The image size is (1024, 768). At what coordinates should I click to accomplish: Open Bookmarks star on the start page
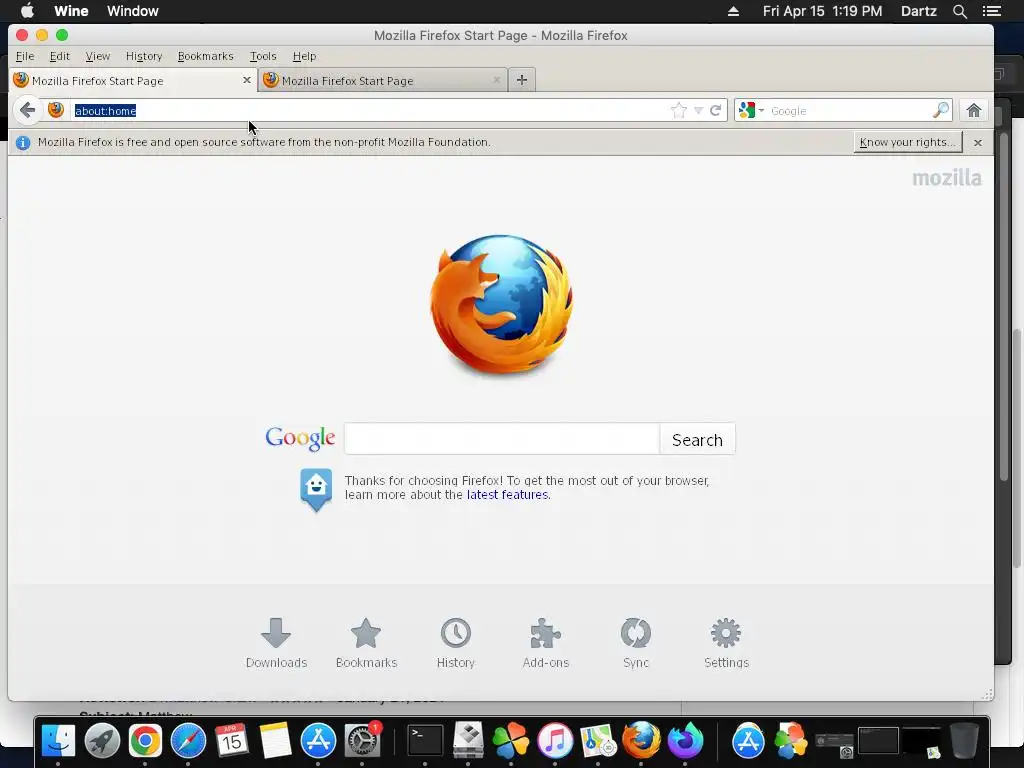click(x=366, y=643)
